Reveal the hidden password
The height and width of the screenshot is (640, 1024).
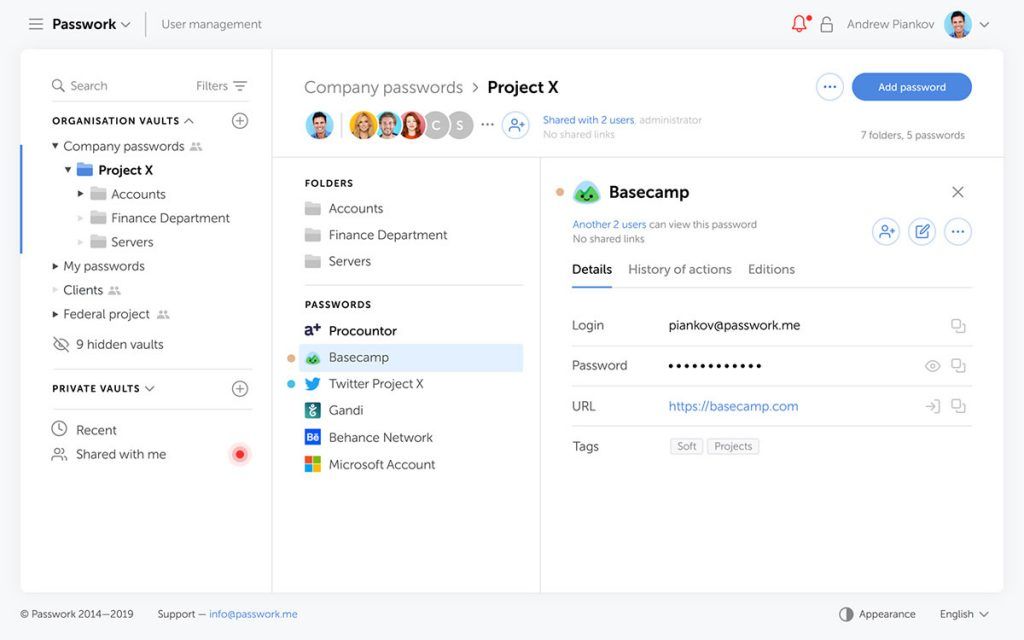(x=933, y=366)
